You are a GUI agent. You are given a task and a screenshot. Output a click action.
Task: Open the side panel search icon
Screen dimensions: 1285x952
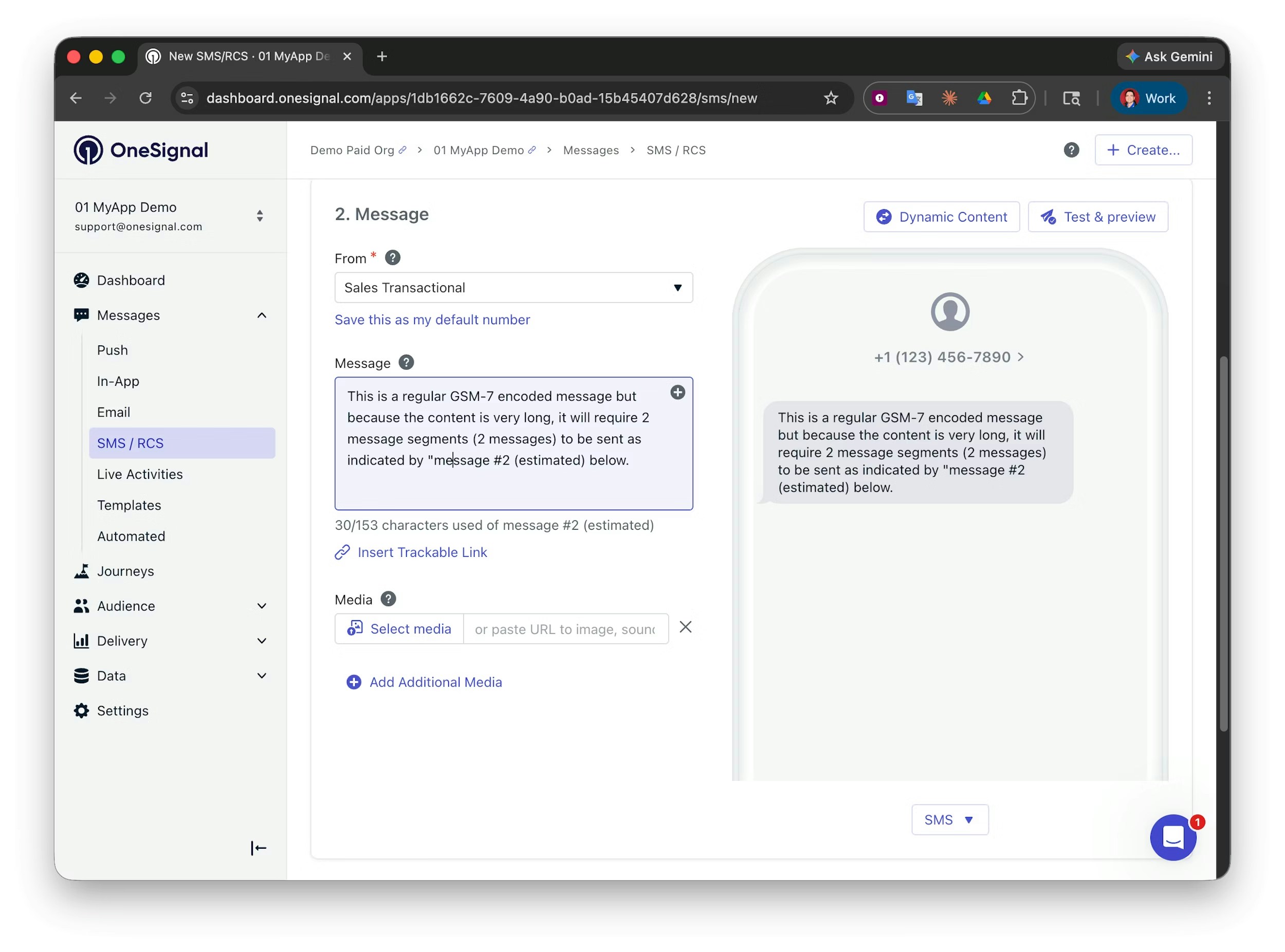click(1071, 98)
